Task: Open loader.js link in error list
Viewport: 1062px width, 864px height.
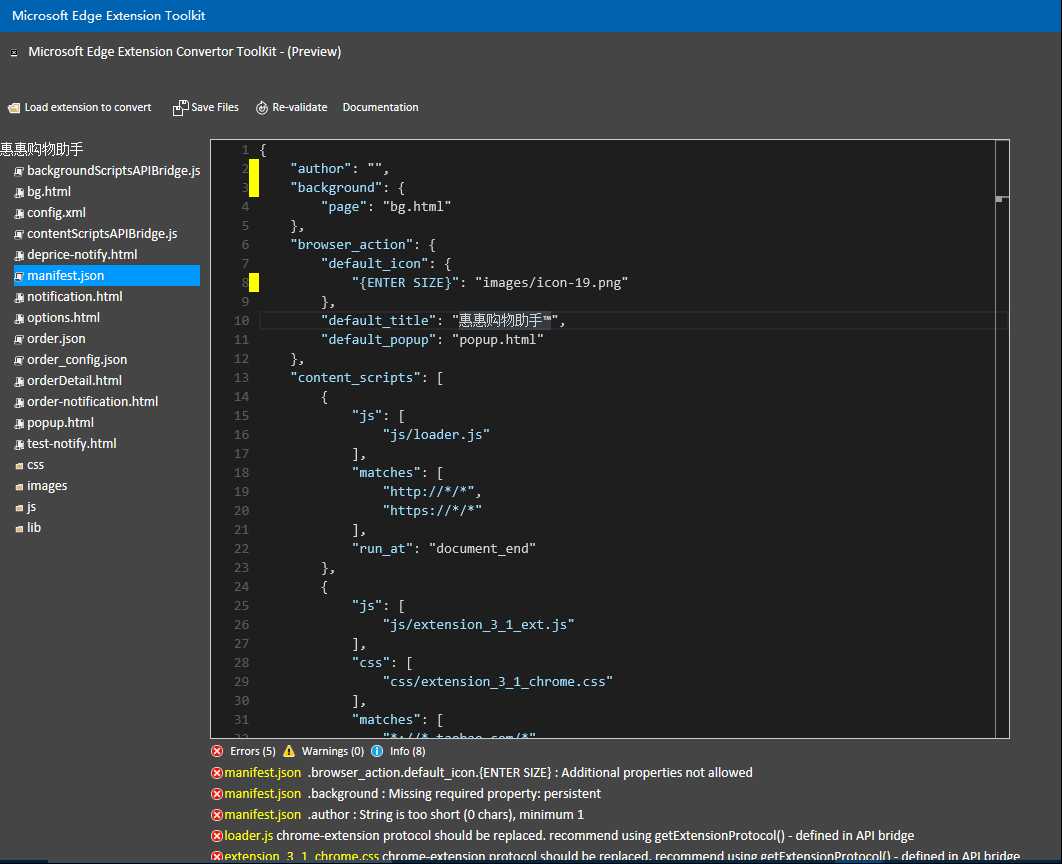Action: (249, 836)
